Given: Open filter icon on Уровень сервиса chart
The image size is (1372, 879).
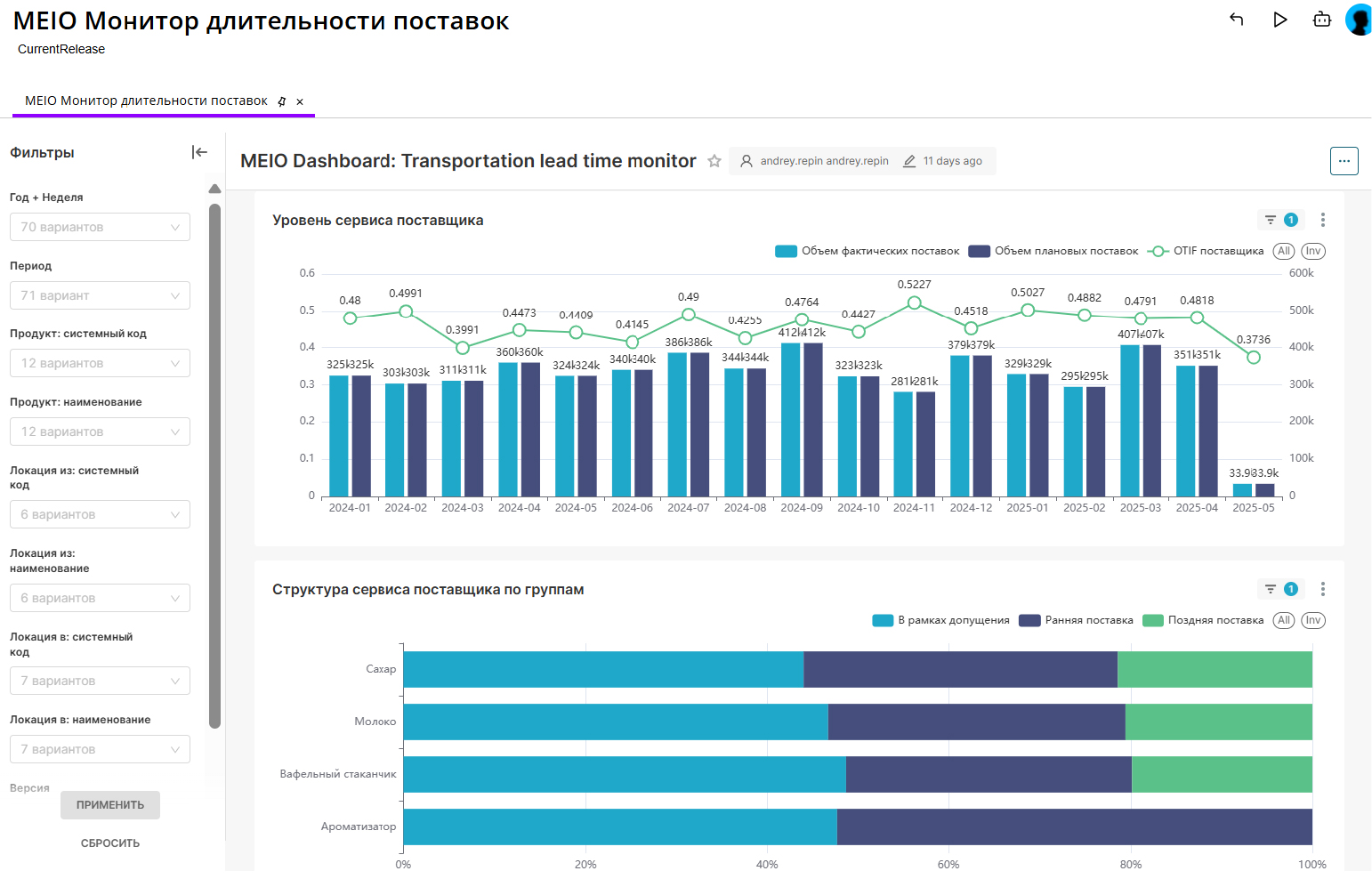Looking at the screenshot, I should (1271, 220).
